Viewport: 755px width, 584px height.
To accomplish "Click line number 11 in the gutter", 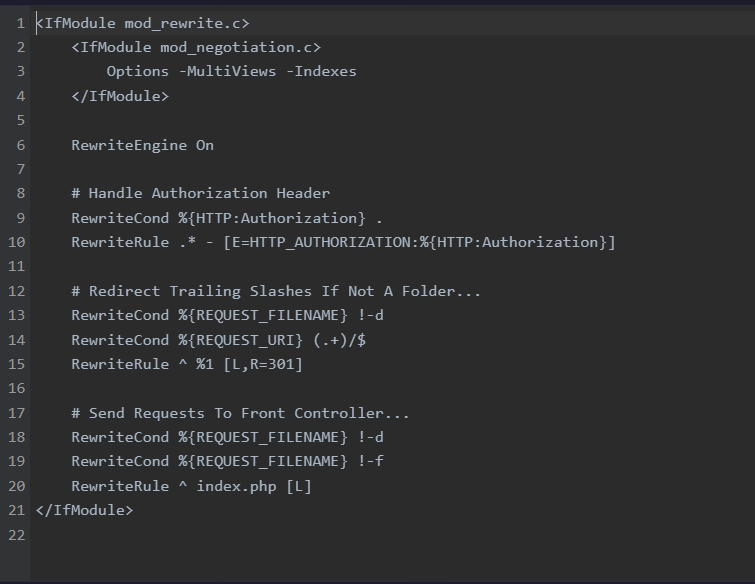I will [16, 266].
